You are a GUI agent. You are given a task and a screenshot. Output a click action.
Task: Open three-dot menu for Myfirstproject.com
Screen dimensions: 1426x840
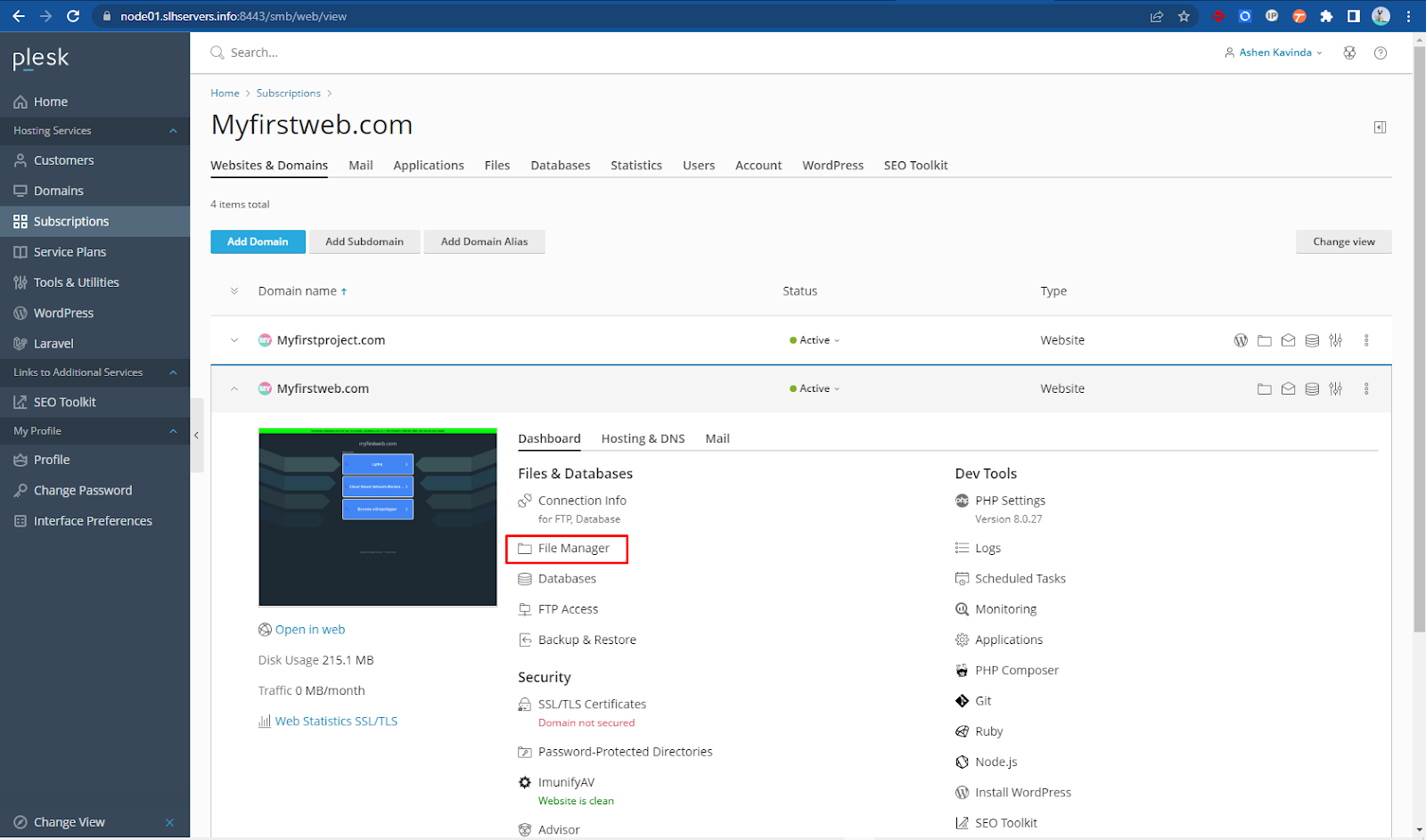[1366, 340]
